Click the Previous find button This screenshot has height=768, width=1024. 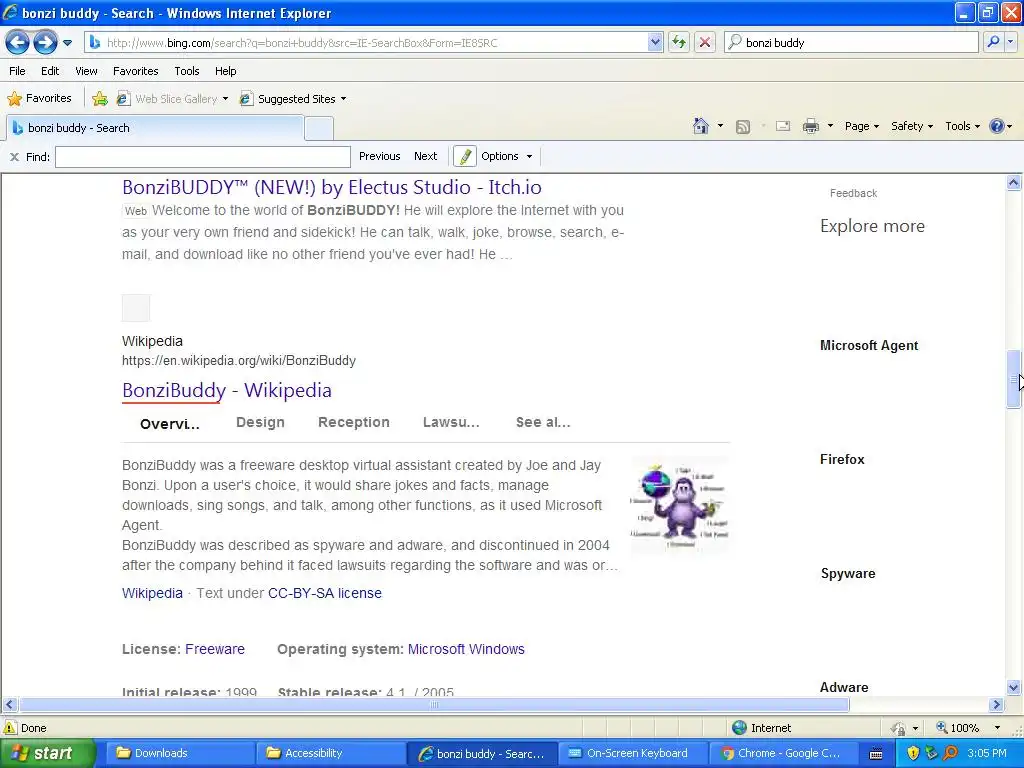(379, 156)
